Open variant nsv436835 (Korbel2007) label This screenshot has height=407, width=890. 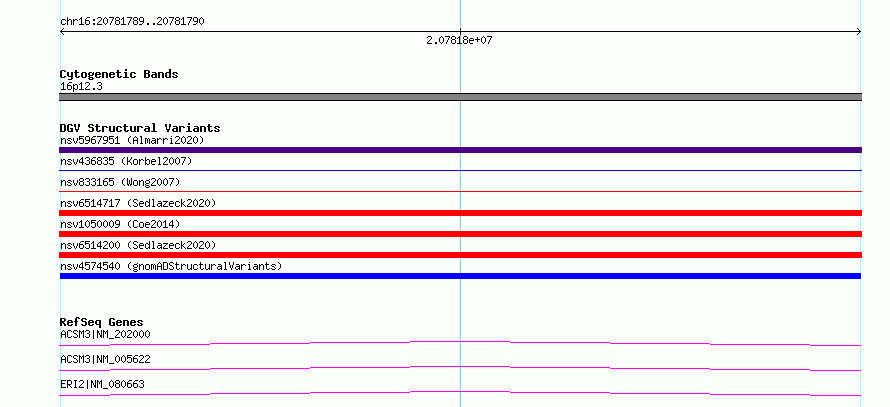pyautogui.click(x=126, y=161)
